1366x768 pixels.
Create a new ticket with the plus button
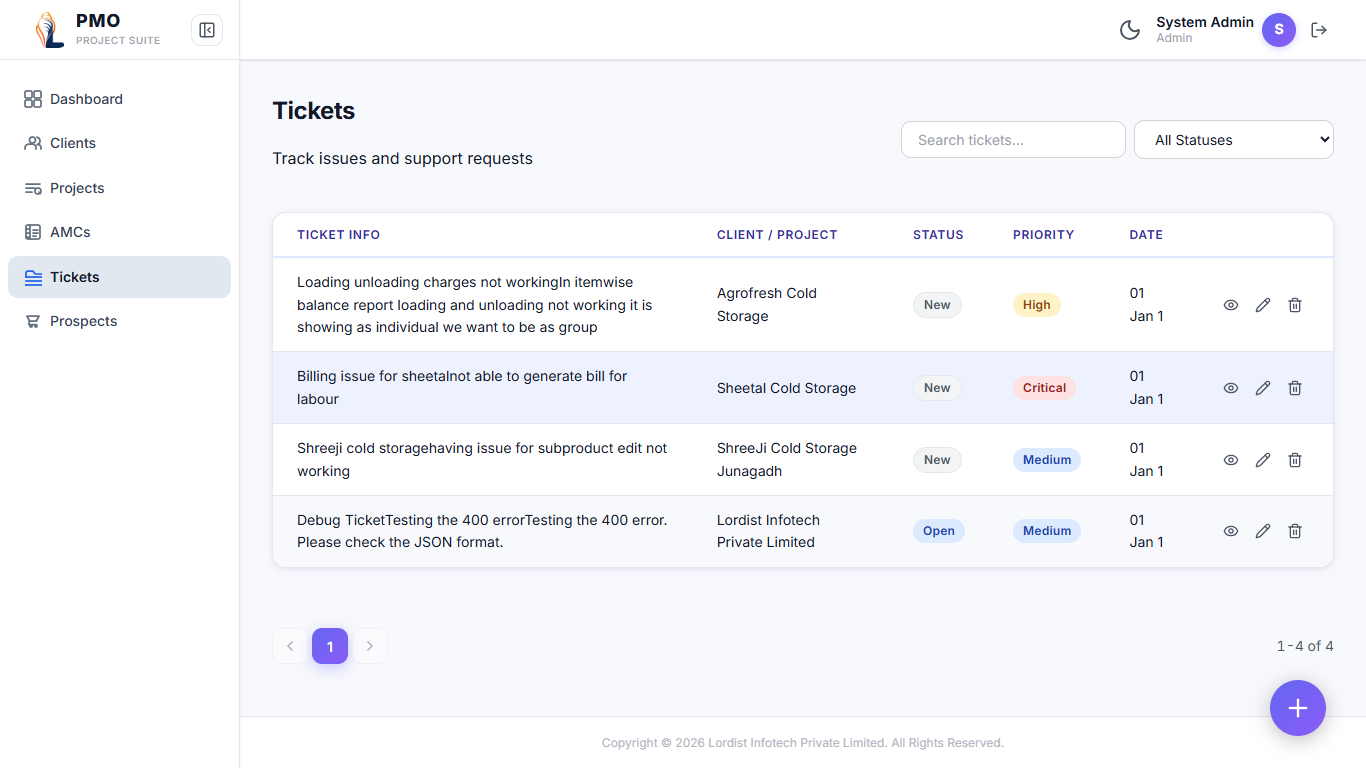1297,708
